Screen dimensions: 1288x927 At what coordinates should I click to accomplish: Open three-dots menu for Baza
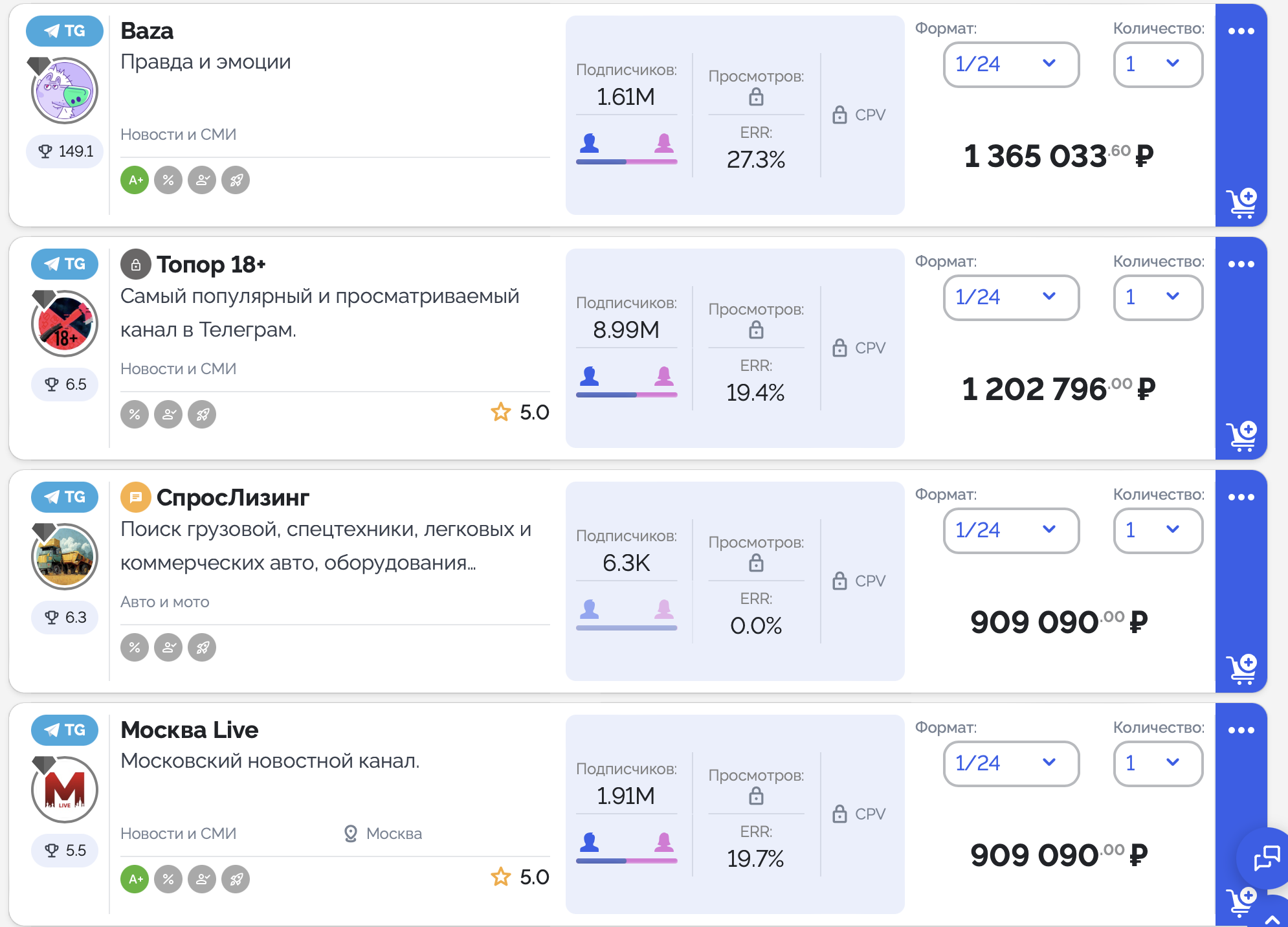[x=1241, y=31]
